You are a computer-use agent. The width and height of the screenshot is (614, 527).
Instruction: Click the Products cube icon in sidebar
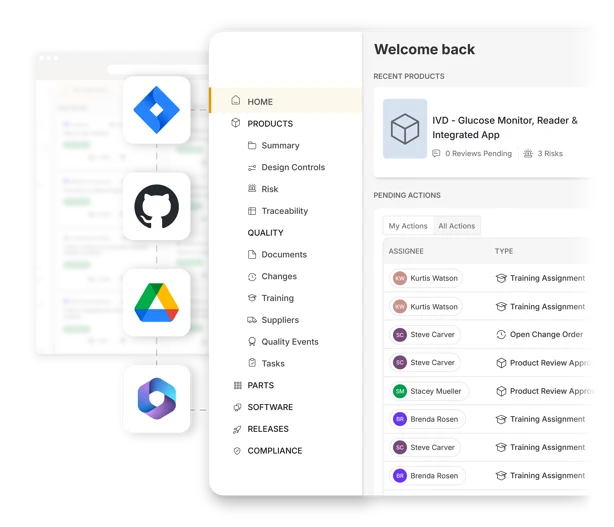tap(236, 123)
